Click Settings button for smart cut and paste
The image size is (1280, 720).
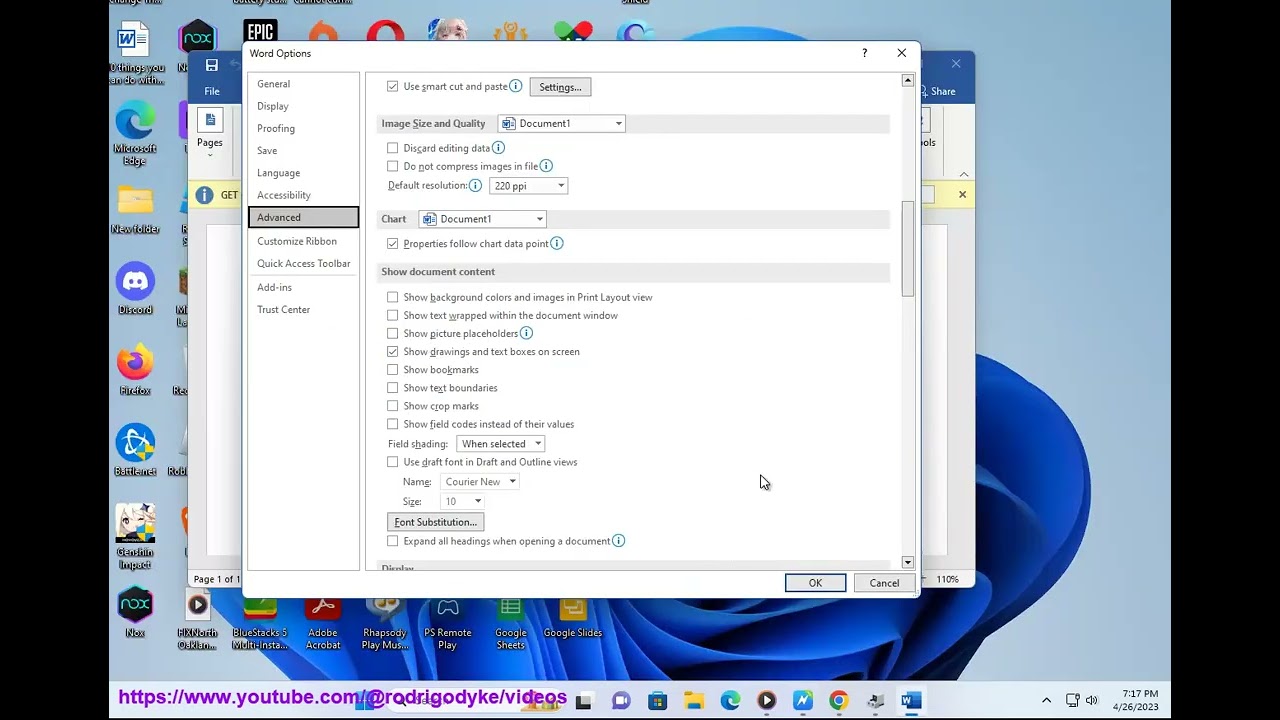tap(560, 87)
